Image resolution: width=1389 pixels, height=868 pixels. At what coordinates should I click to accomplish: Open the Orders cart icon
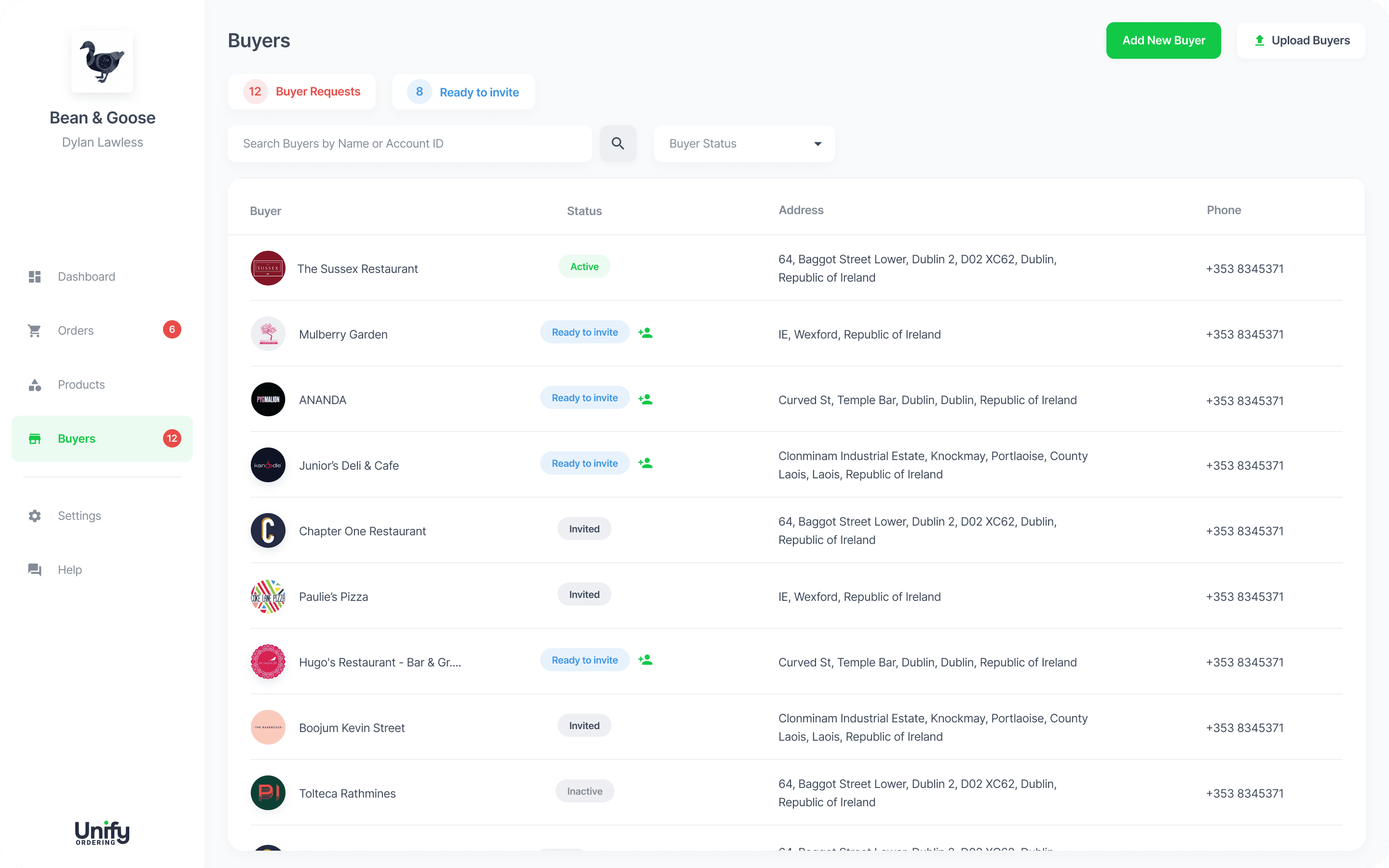coord(34,331)
